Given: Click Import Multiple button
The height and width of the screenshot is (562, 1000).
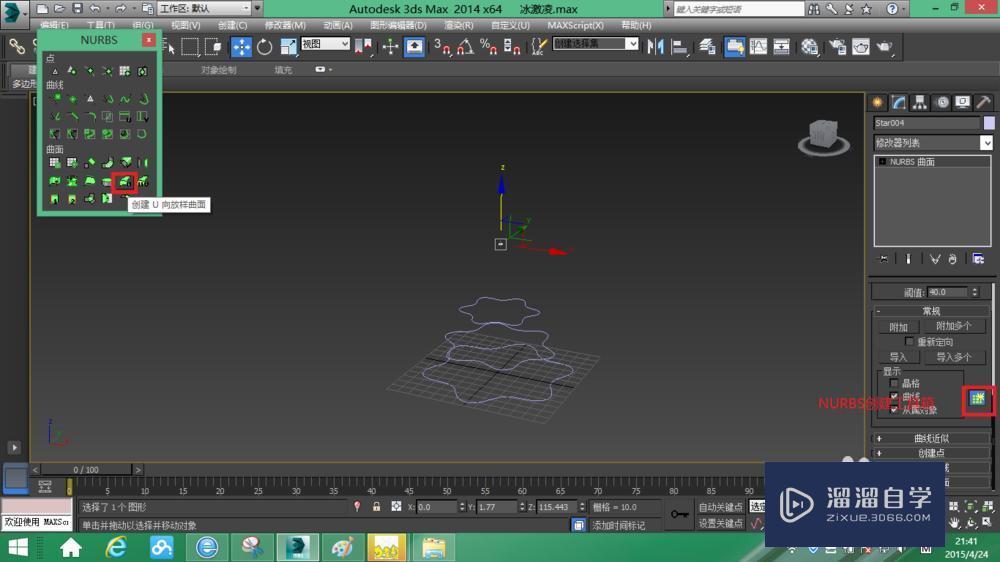Looking at the screenshot, I should pyautogui.click(x=953, y=357).
